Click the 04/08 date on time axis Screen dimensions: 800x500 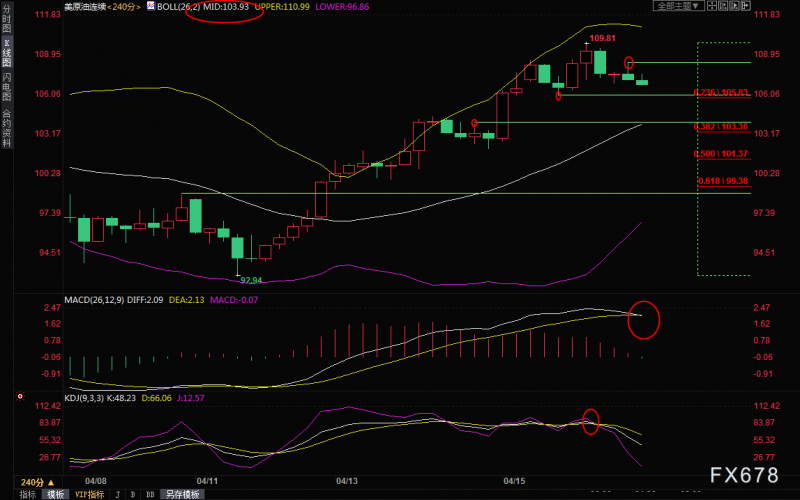96,481
